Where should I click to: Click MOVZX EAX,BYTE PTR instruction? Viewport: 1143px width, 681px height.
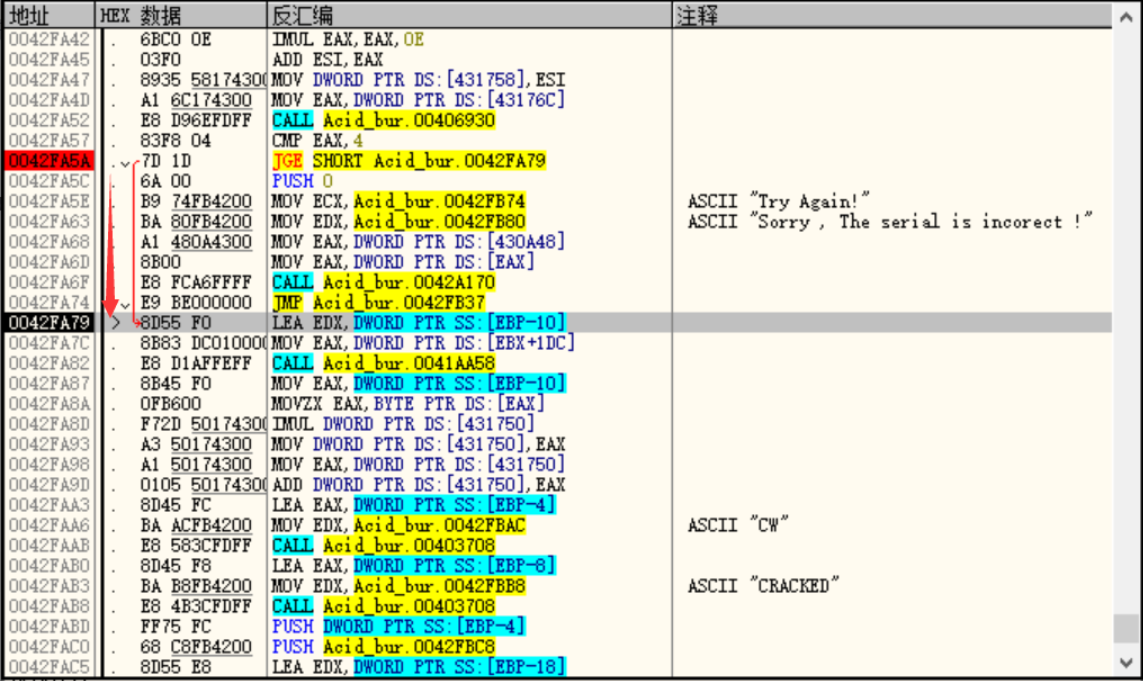(408, 404)
